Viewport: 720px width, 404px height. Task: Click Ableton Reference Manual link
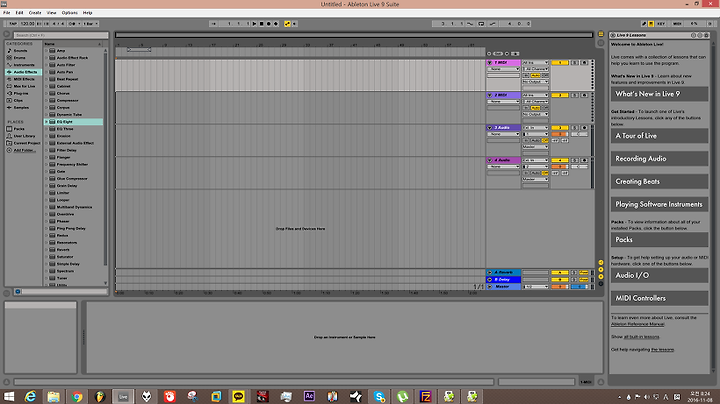tap(637, 324)
